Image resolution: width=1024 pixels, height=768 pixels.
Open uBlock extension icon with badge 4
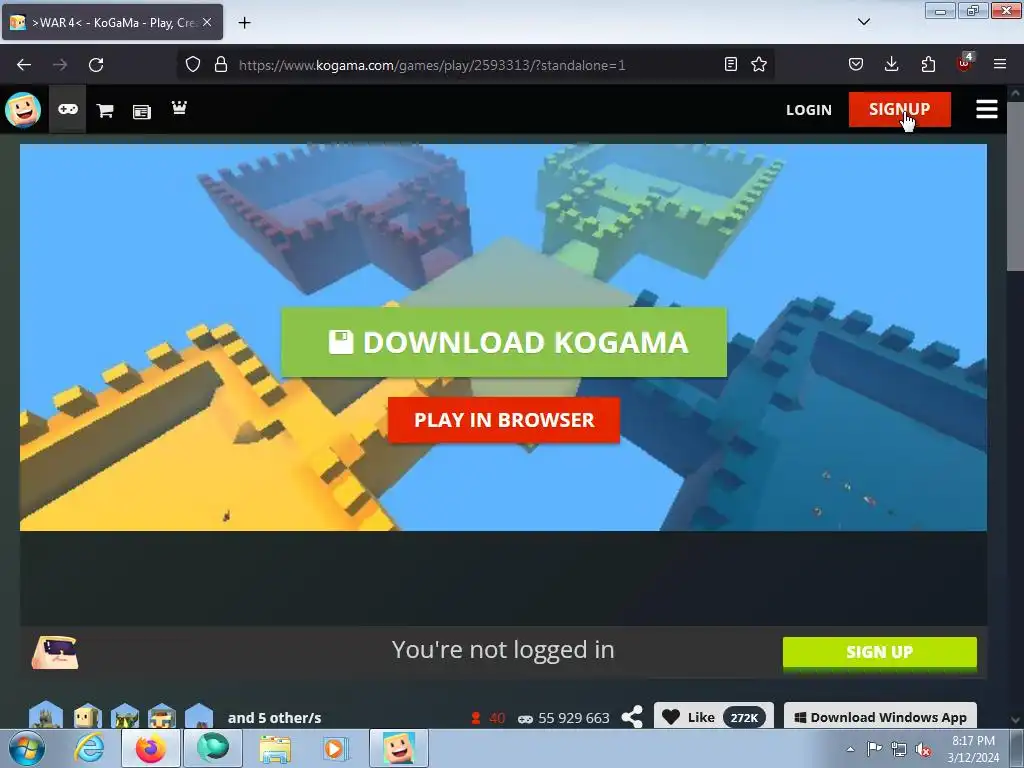pos(965,63)
